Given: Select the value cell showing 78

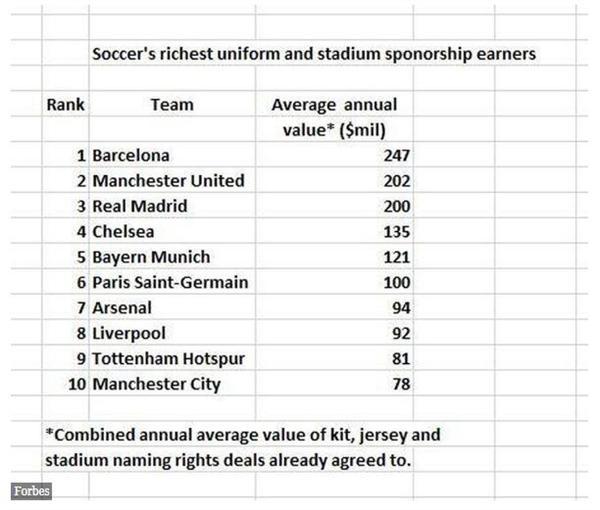Looking at the screenshot, I should (x=400, y=383).
